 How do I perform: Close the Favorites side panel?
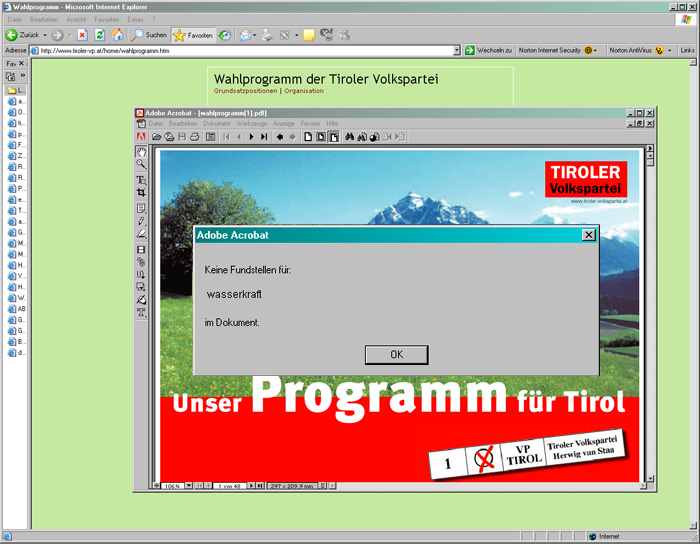pos(21,63)
